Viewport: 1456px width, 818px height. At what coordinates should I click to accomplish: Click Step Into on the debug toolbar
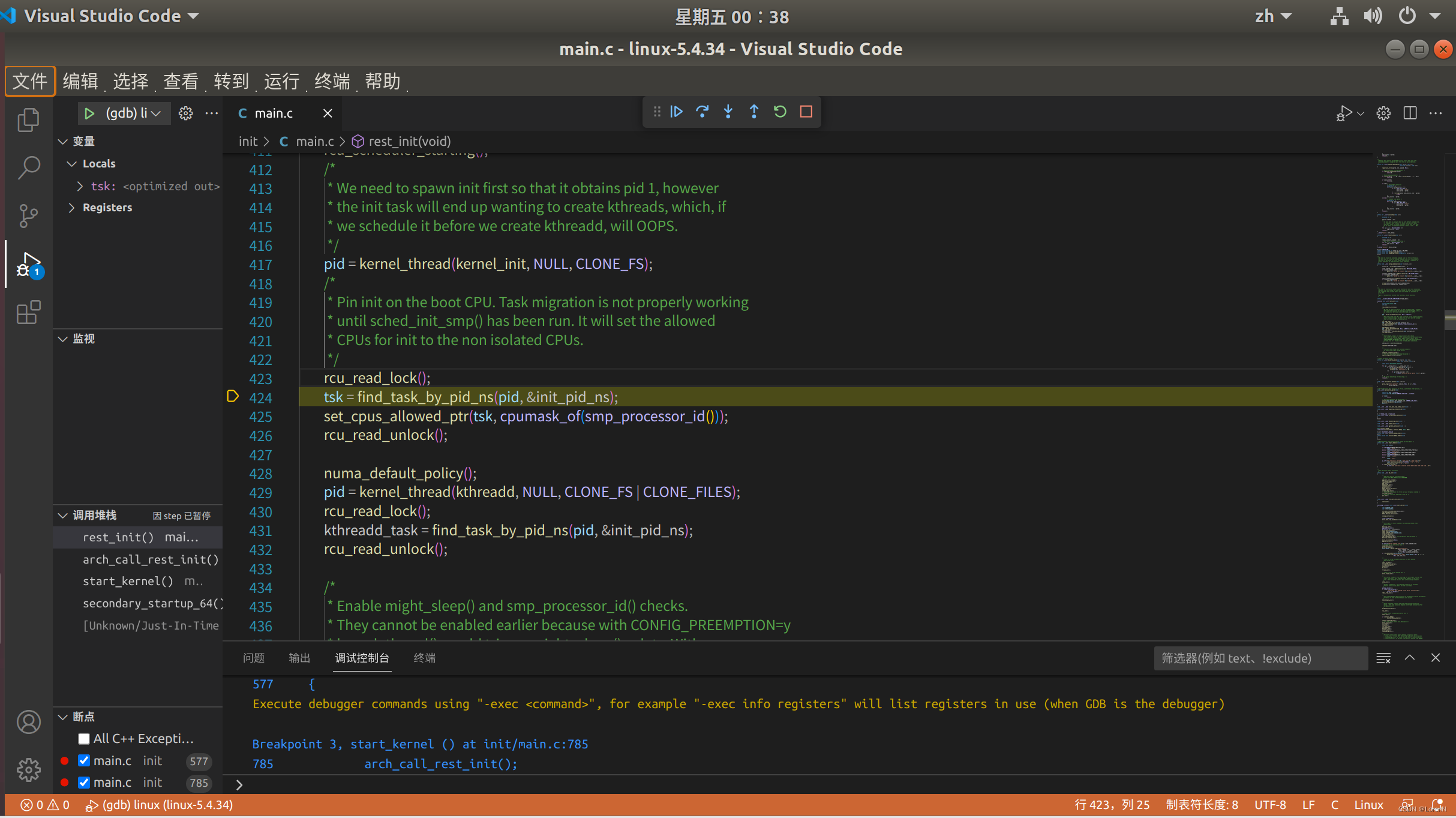click(728, 112)
